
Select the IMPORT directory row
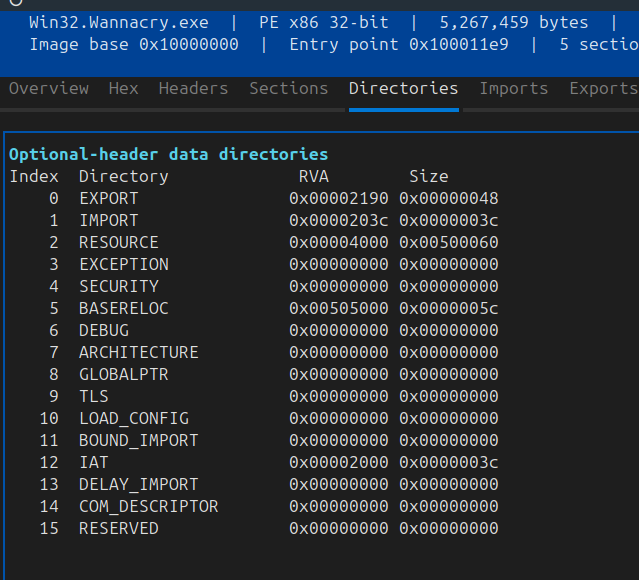click(x=253, y=221)
